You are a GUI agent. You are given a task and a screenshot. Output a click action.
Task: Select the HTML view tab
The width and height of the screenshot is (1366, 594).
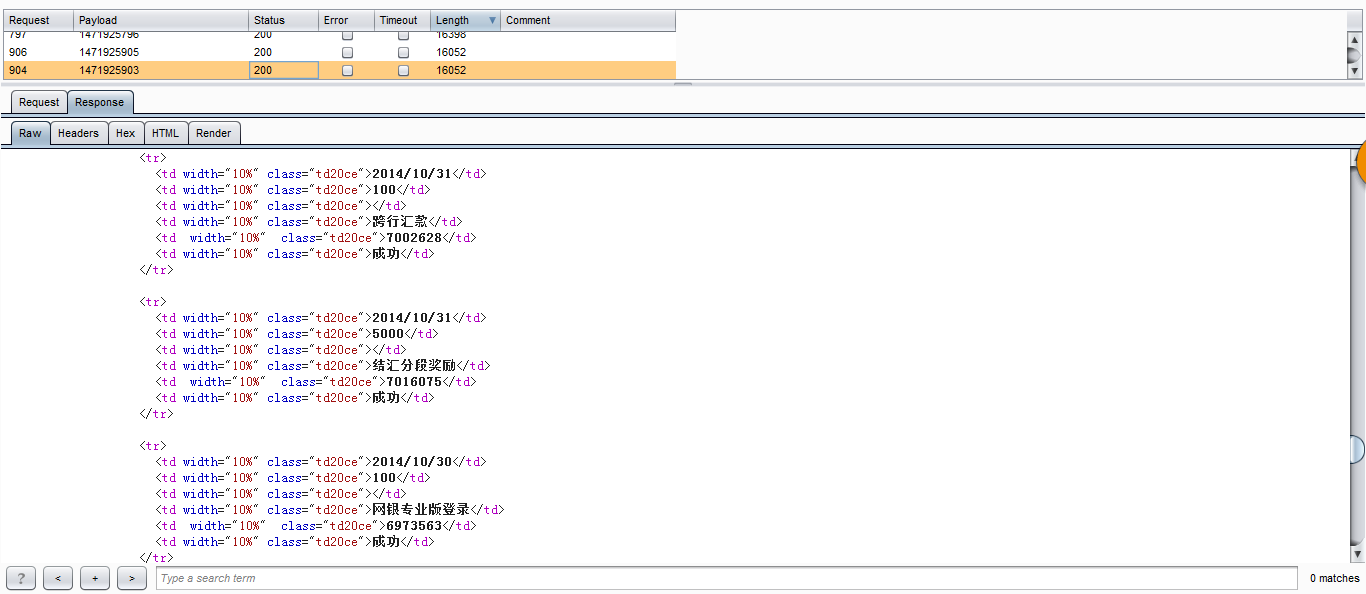pyautogui.click(x=165, y=133)
